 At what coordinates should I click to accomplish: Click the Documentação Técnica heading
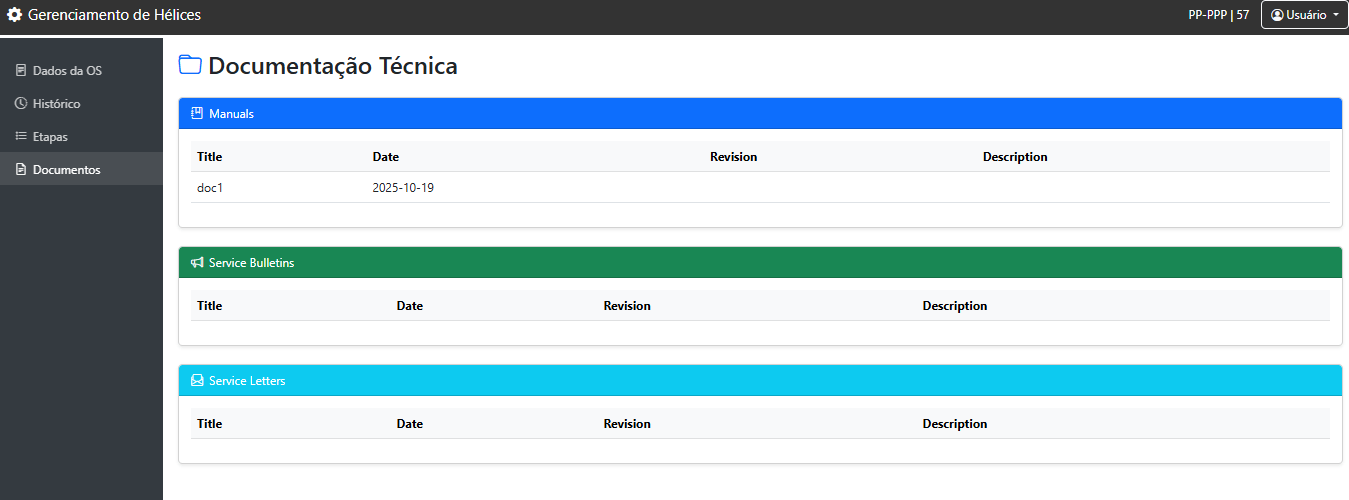333,66
